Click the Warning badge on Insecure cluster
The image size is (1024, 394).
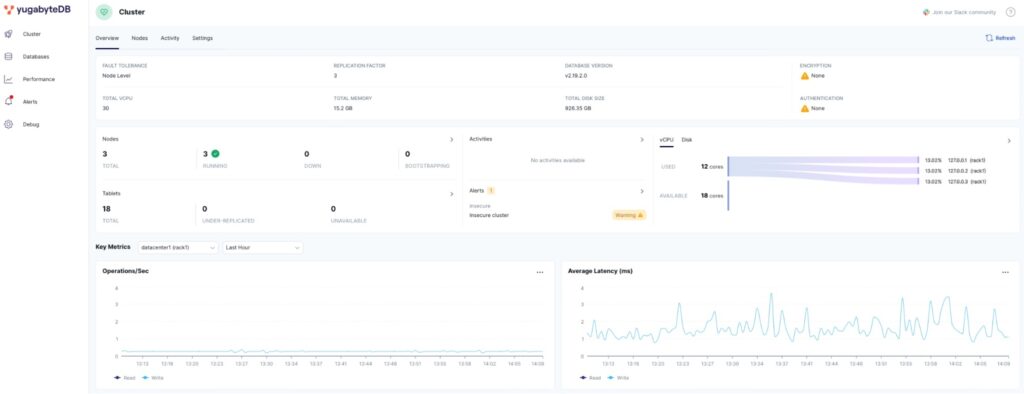tap(629, 215)
